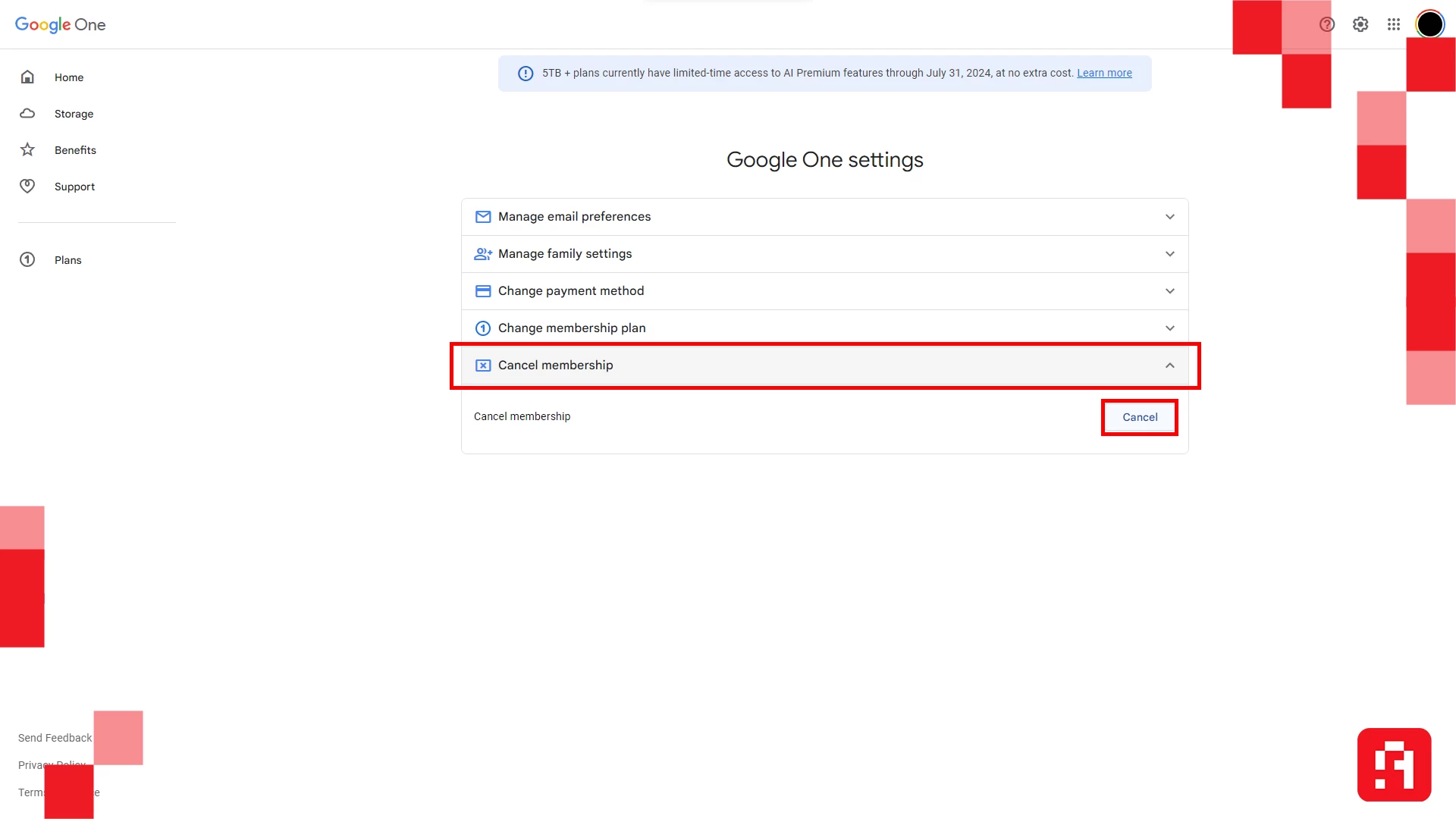Click the credit card payment icon

(x=483, y=291)
